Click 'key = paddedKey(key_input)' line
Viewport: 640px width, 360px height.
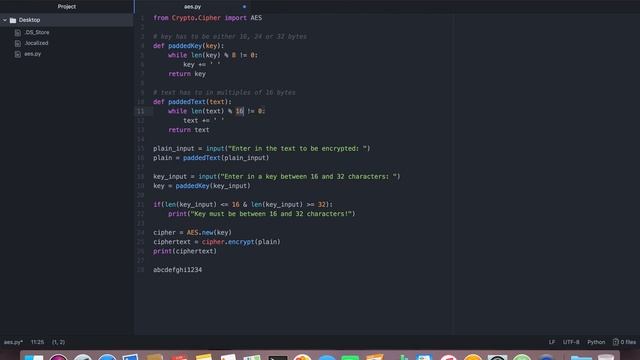point(202,186)
